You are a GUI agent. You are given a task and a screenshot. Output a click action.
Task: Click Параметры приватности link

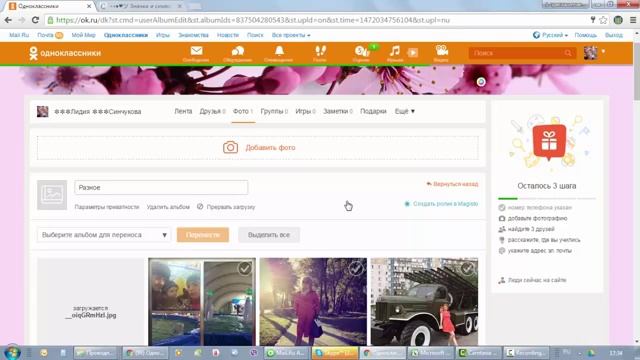point(107,207)
